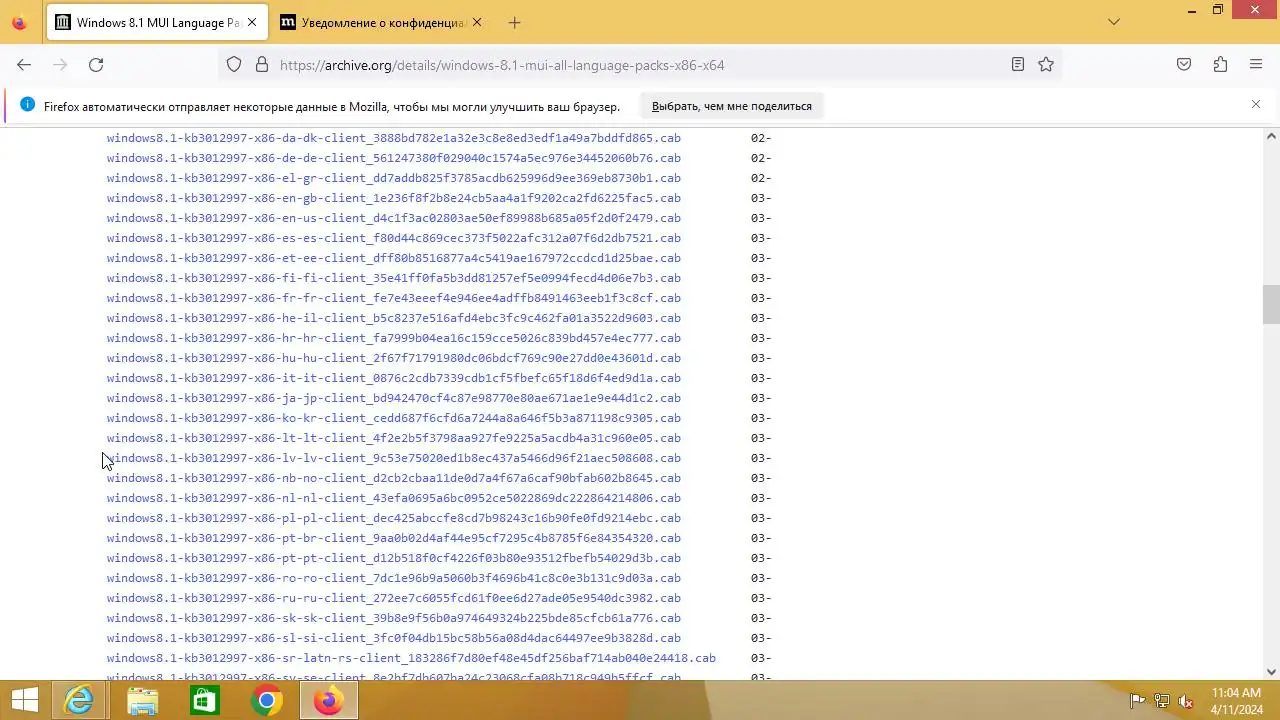1280x720 pixels.
Task: Open the x86-en-gb-client cab link
Action: pos(394,198)
